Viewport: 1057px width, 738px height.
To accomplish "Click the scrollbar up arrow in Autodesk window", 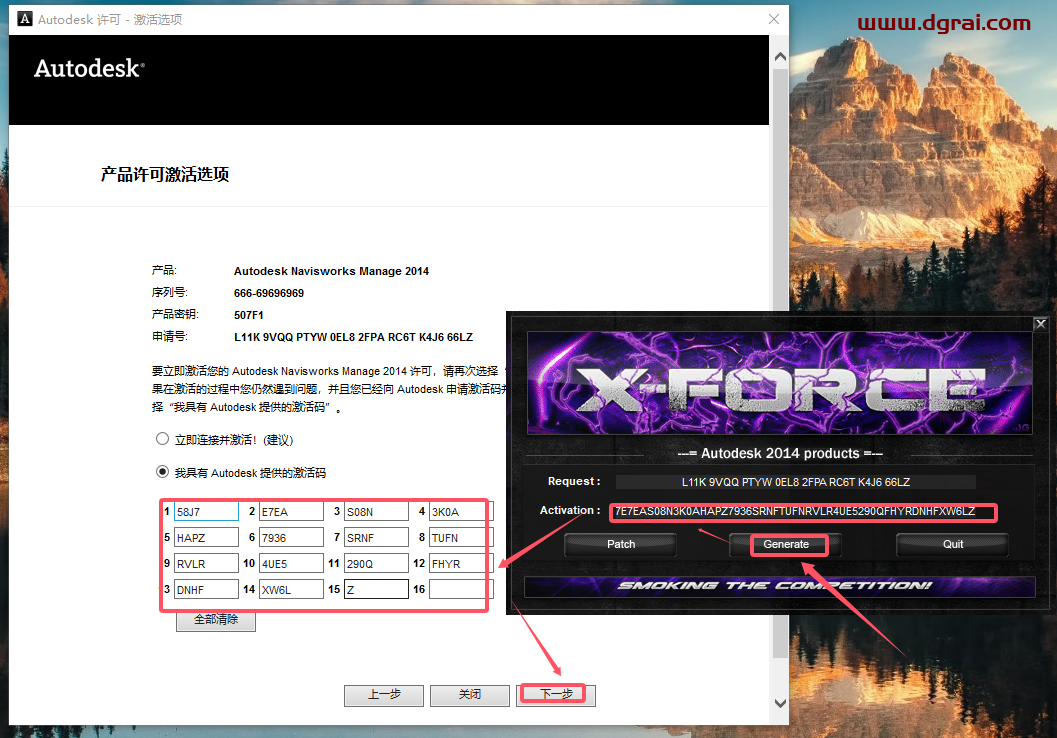I will (x=780, y=57).
